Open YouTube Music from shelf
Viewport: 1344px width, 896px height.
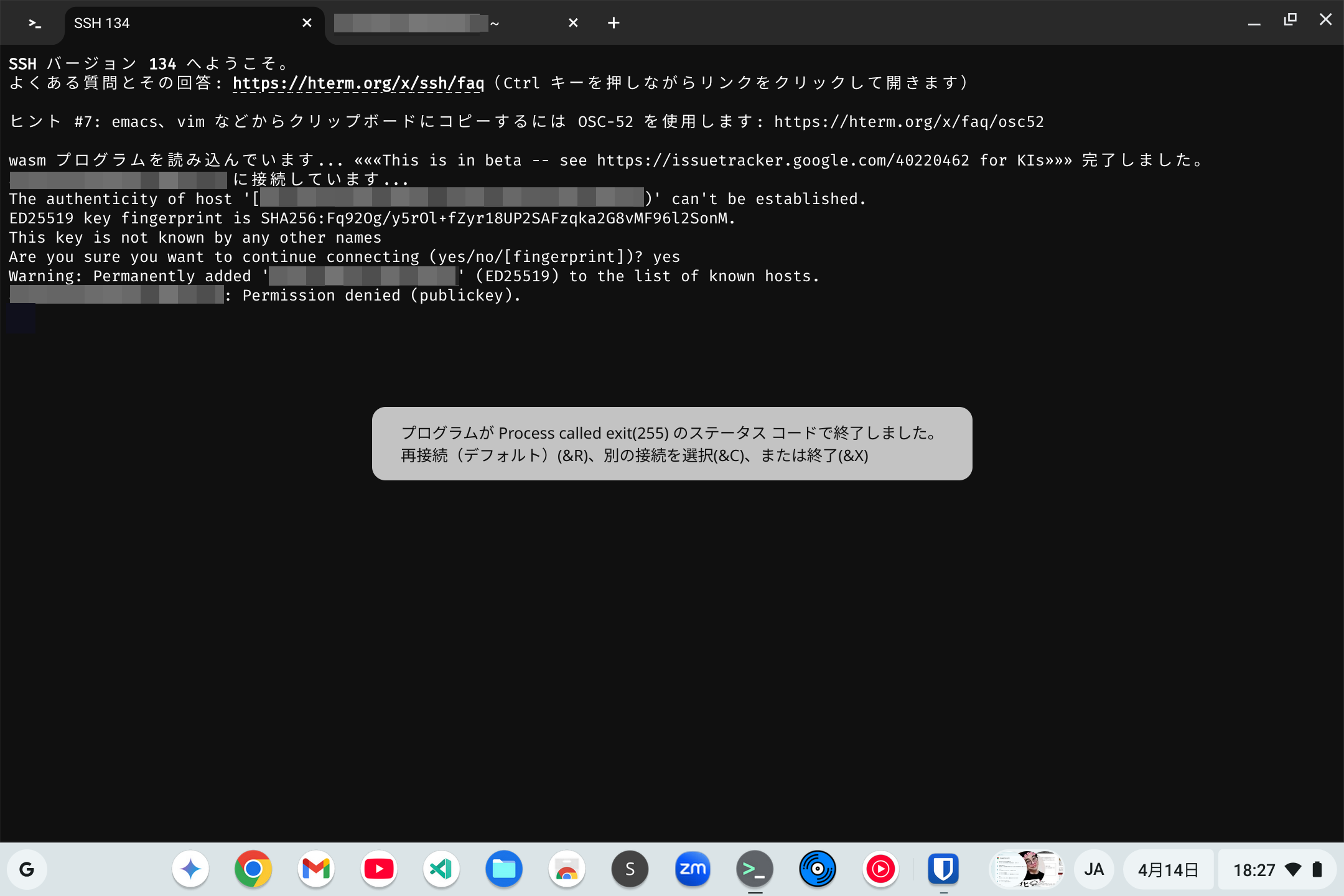click(x=880, y=869)
